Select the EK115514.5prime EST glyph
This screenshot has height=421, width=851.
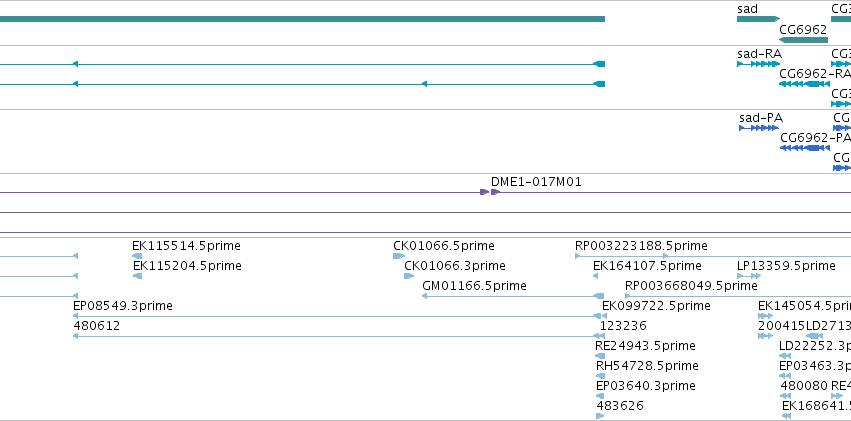[x=137, y=256]
